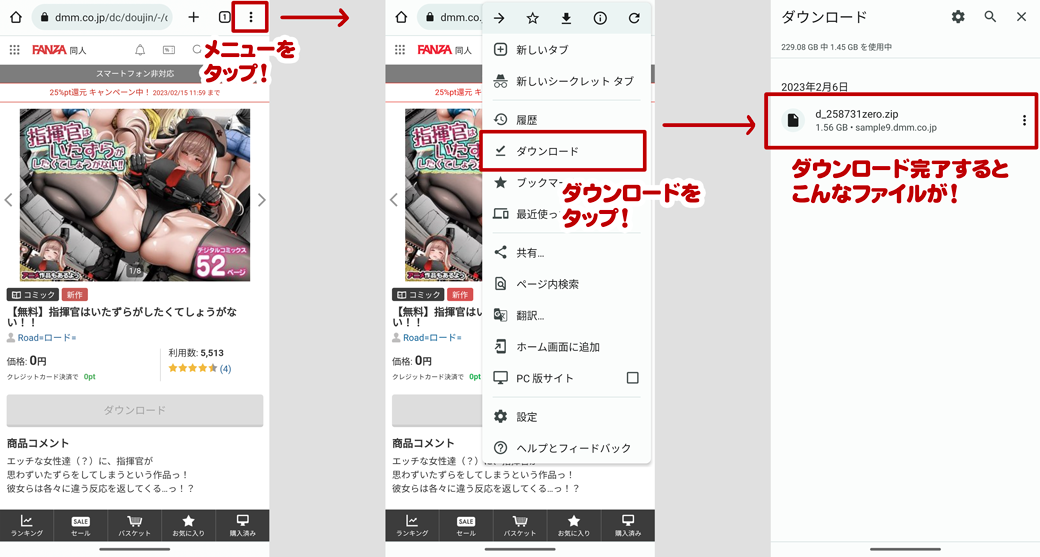The width and height of the screenshot is (1040, 557).
Task: Show next image with the right chevron
Action: [261, 200]
